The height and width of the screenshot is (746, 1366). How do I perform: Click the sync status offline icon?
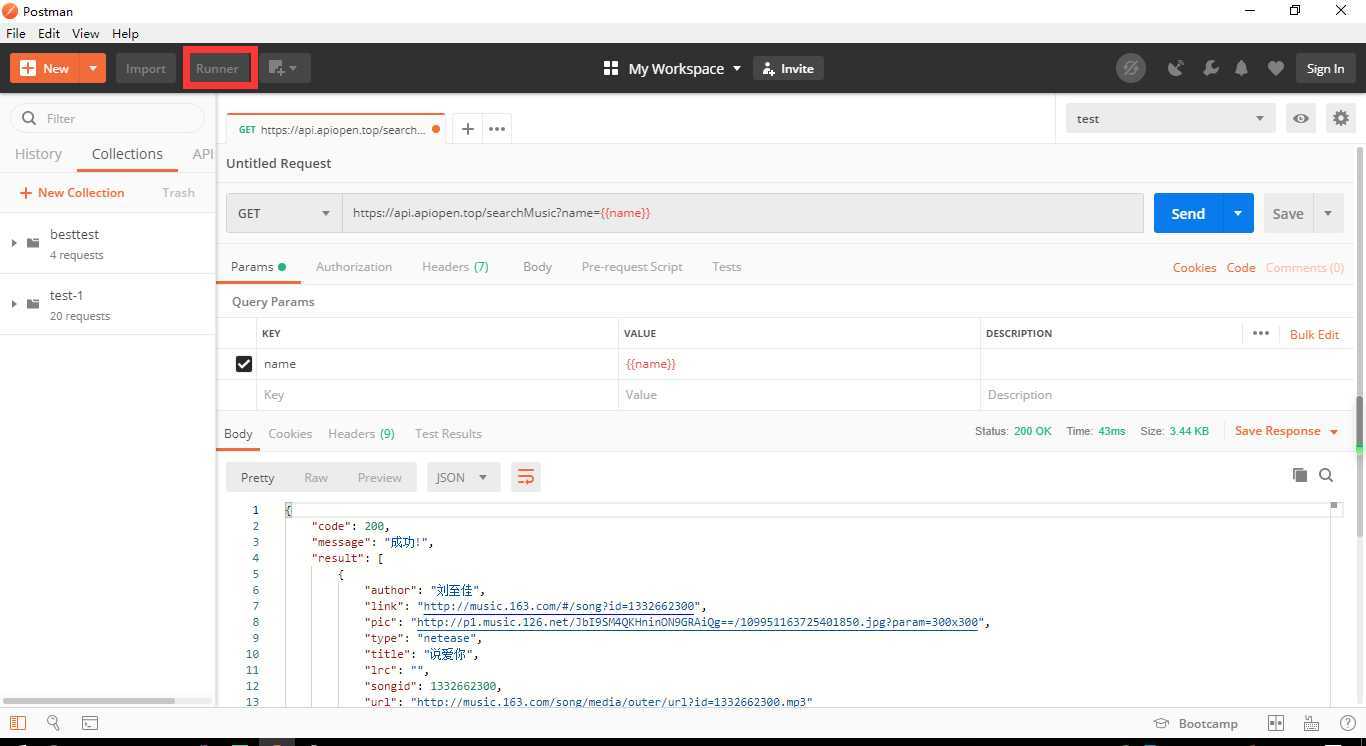tap(1131, 68)
